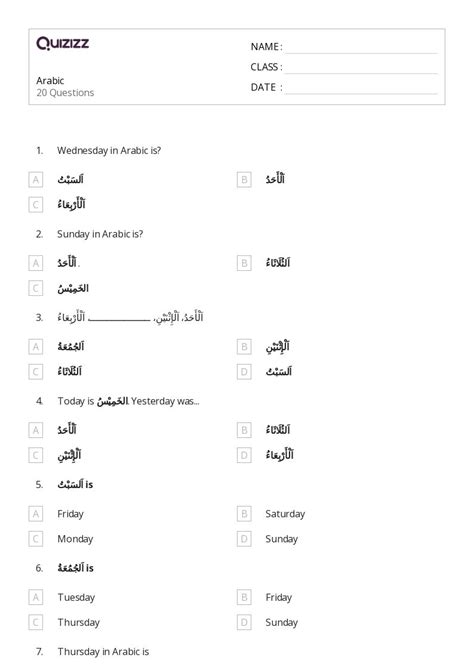Tick box D for question 4

click(x=244, y=455)
